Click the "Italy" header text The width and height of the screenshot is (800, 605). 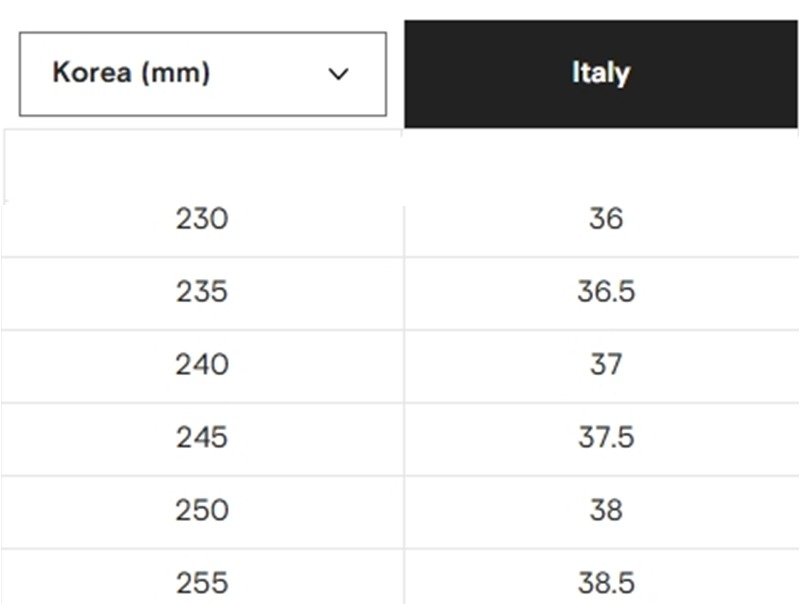click(601, 73)
